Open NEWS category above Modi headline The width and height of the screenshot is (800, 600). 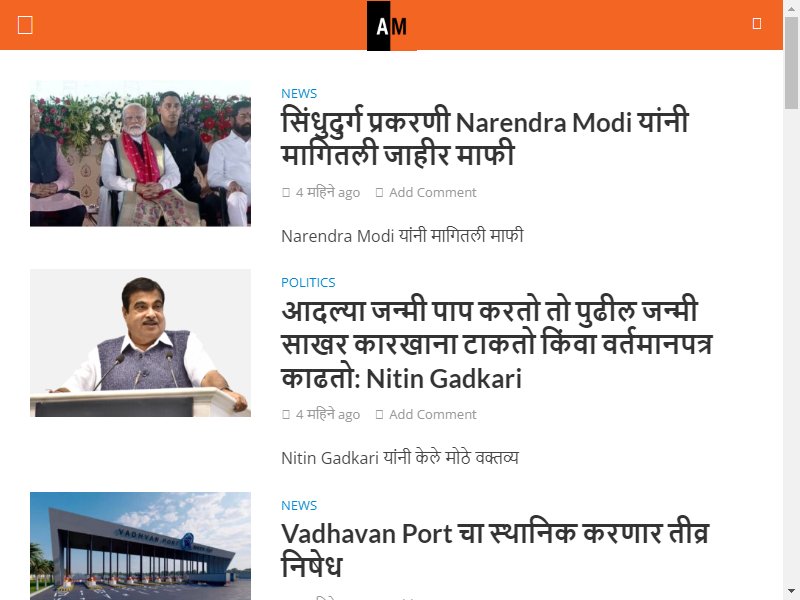(299, 93)
